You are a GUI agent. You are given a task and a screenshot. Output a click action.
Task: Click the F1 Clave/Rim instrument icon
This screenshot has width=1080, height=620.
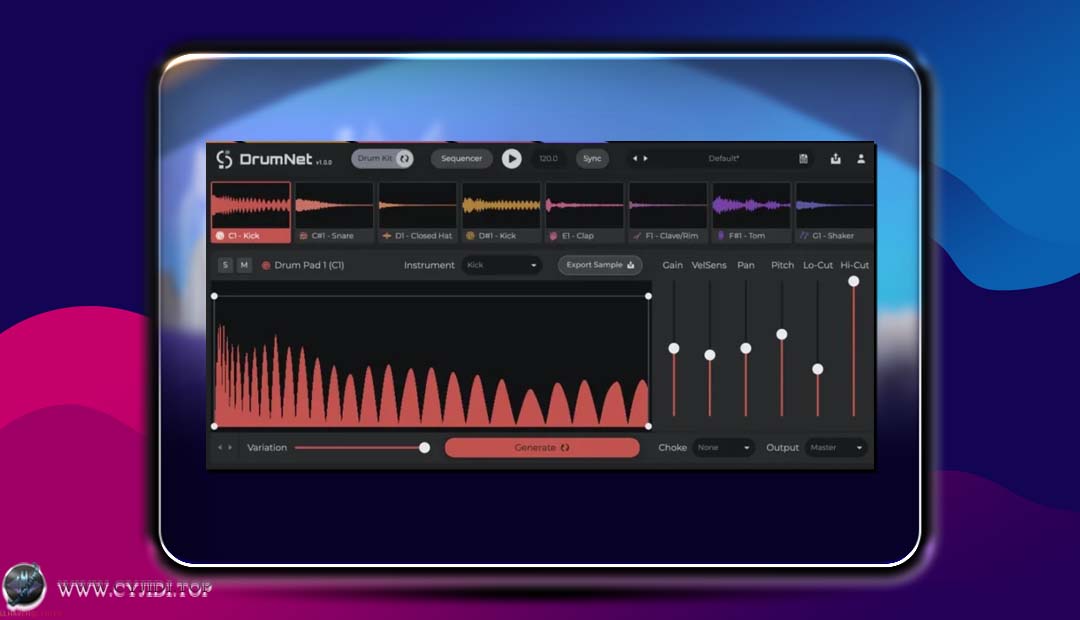coord(637,236)
